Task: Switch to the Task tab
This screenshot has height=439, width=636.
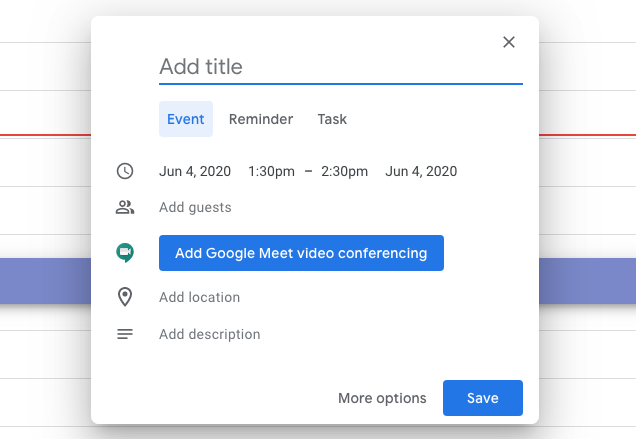Action: pyautogui.click(x=332, y=119)
